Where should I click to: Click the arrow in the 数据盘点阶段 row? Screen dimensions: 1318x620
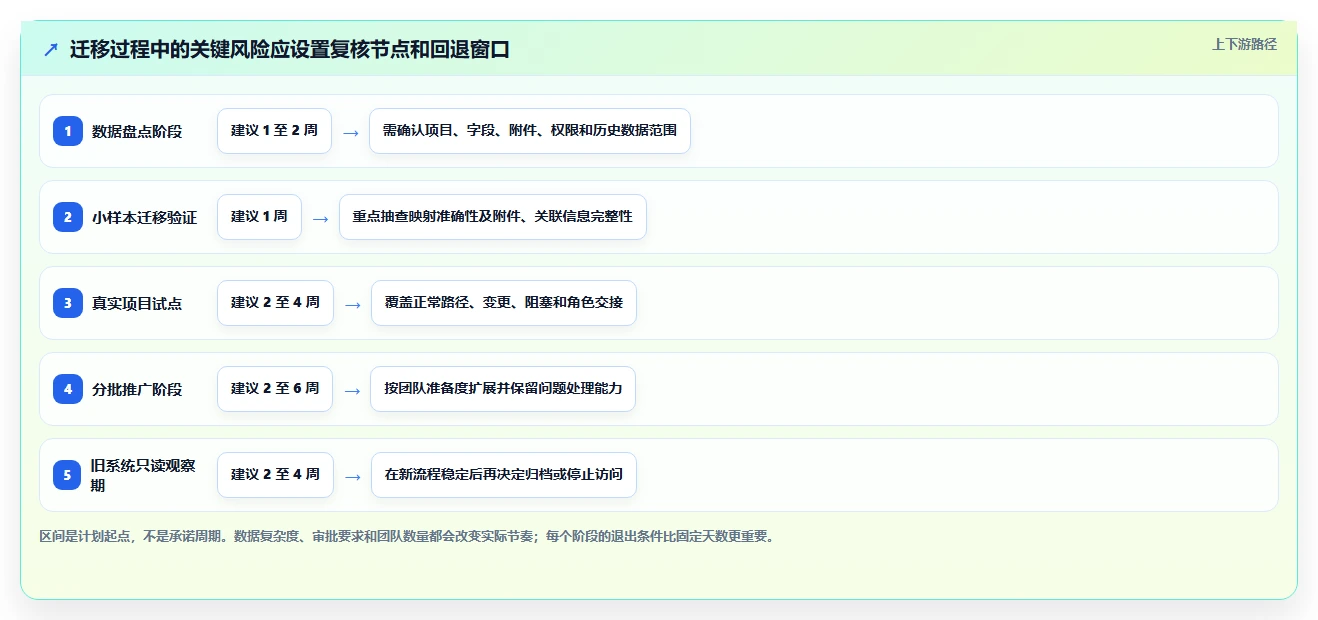pos(351,132)
